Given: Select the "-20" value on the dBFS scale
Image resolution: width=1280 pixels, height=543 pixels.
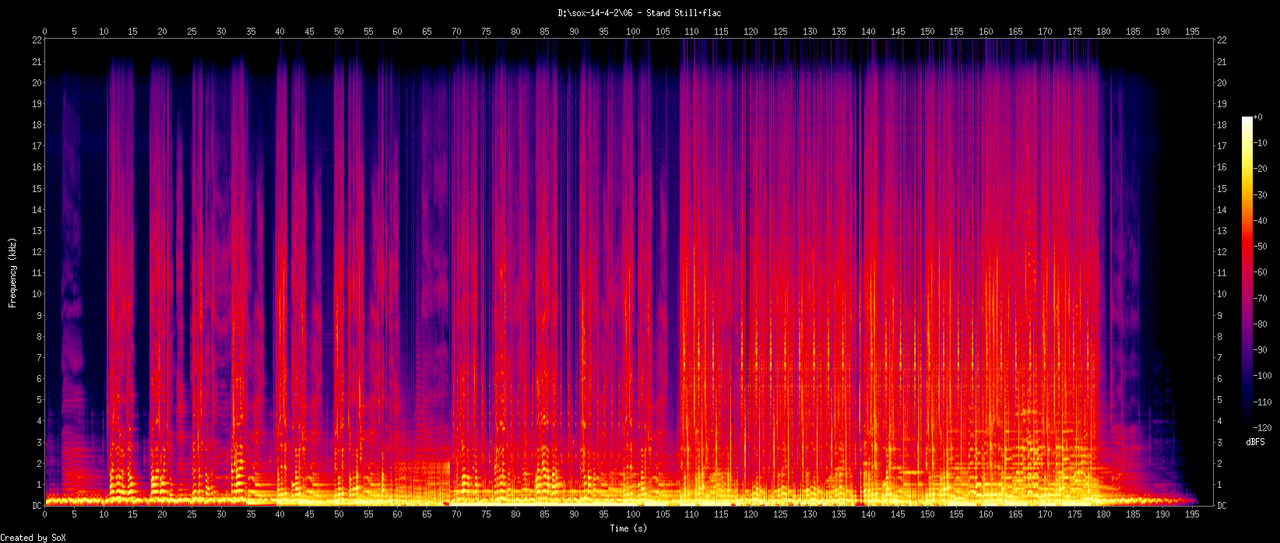Looking at the screenshot, I should (x=1262, y=169).
